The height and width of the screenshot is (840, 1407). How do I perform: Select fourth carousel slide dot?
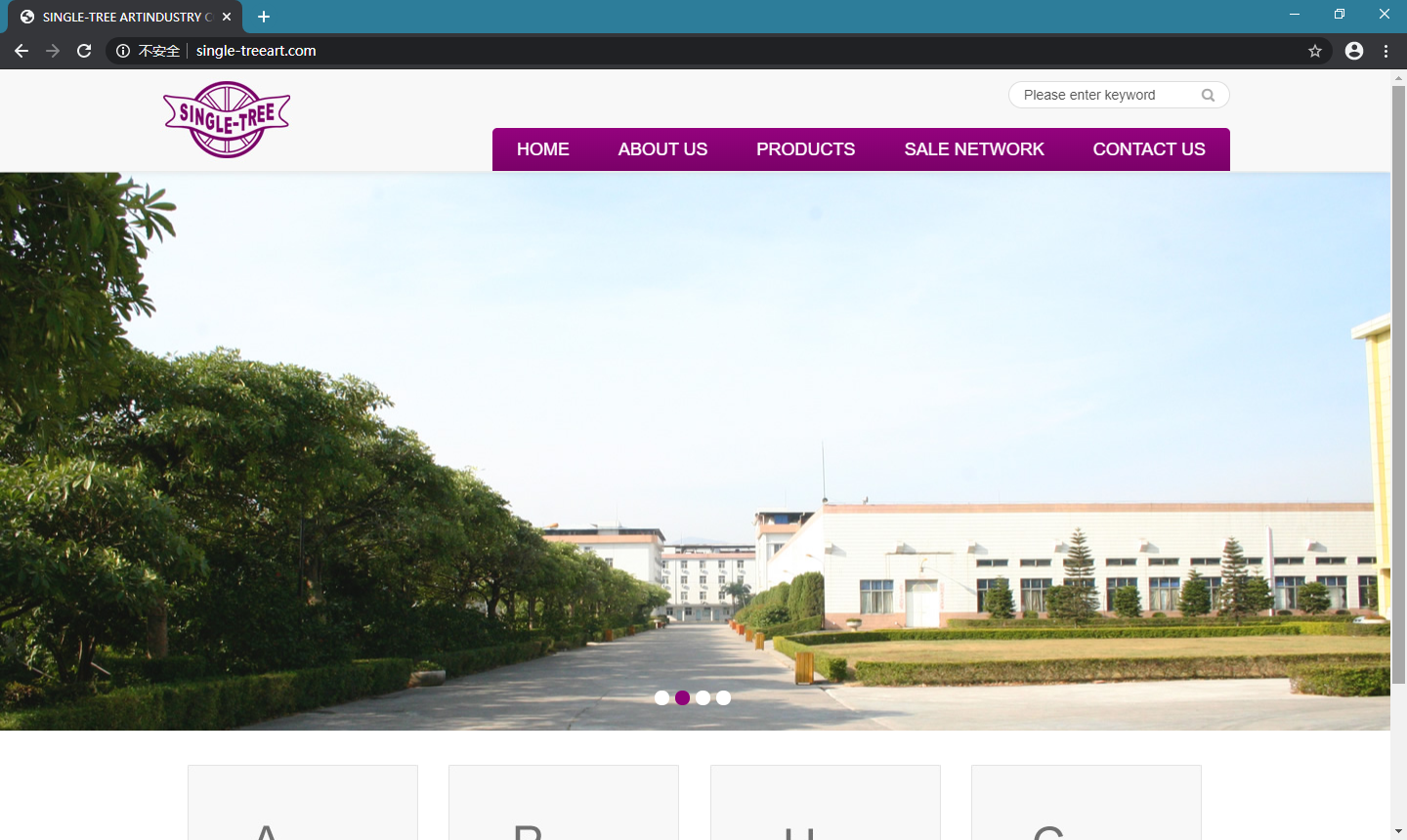point(724,697)
